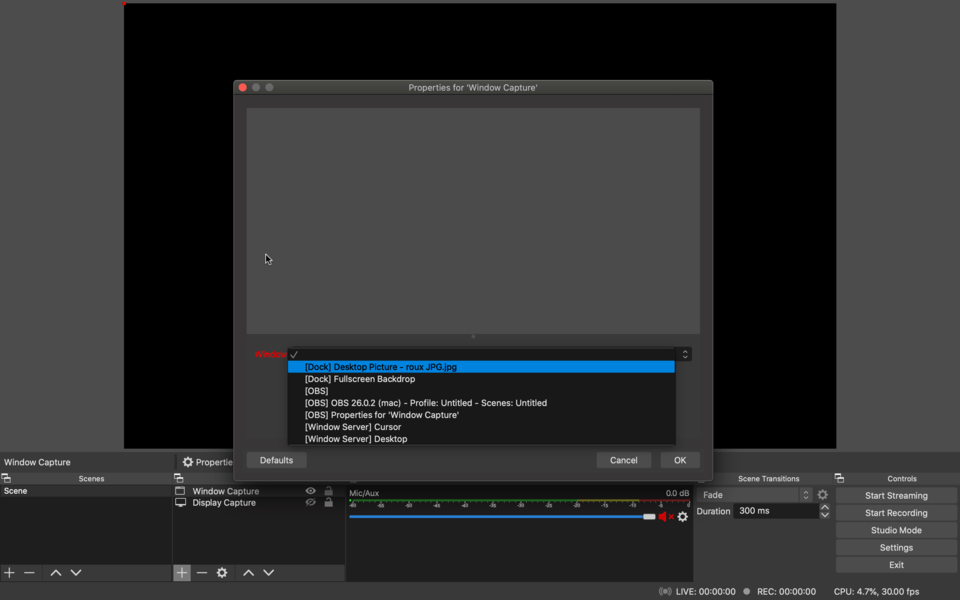Increase Duration with stepper up arrow
Screen dimensions: 960x600
pyautogui.click(x=825, y=507)
